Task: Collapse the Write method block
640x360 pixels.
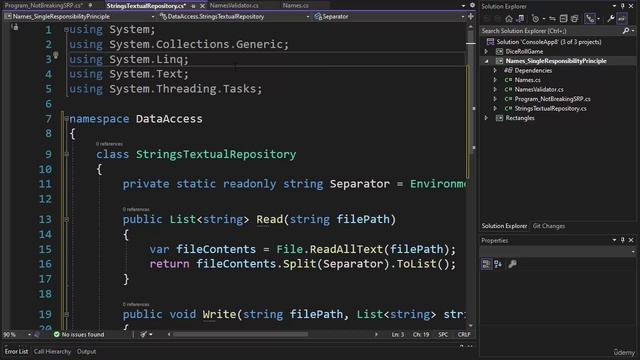Action: [67, 314]
